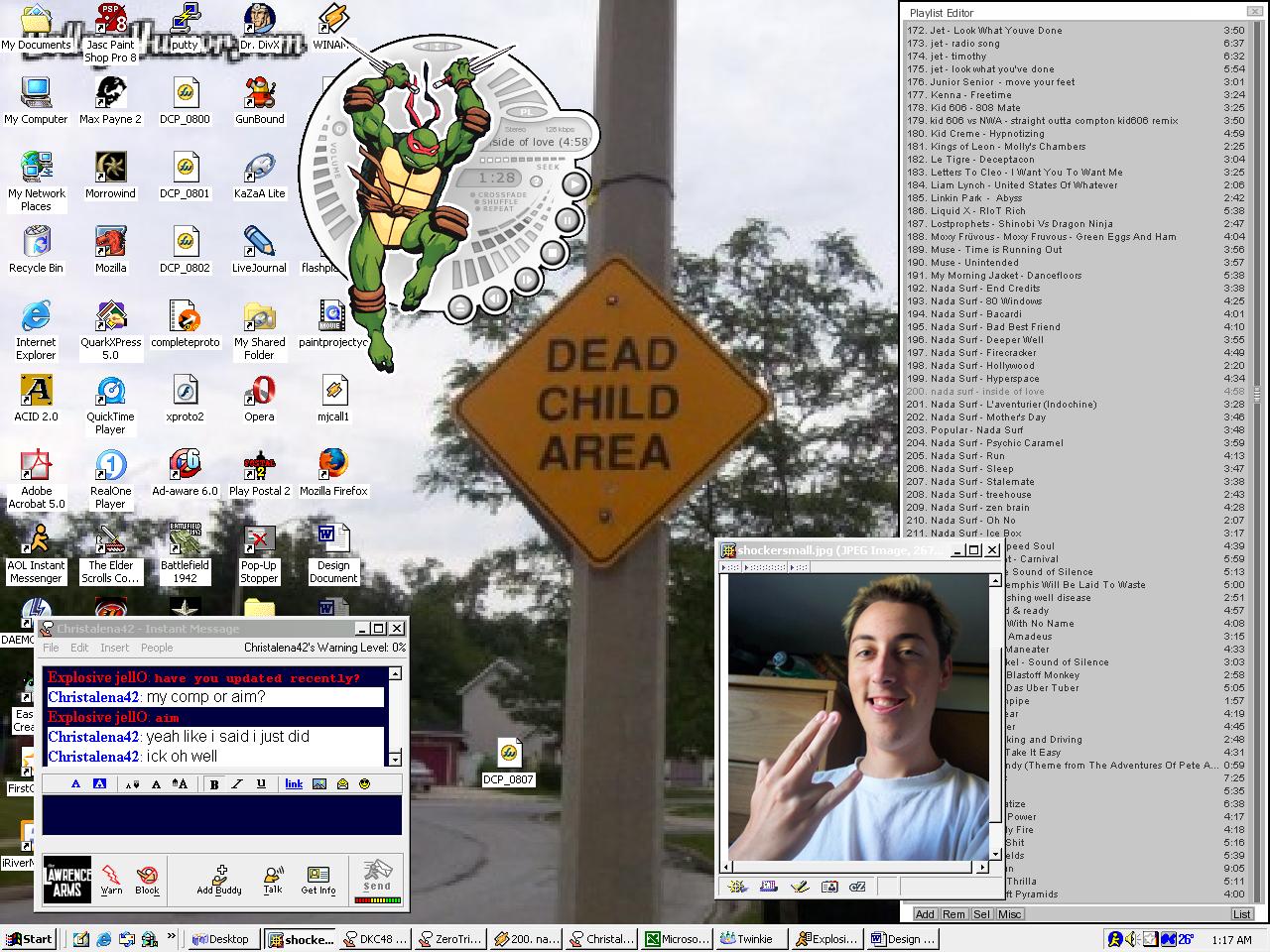Pause playback in Winamp player
1270x952 pixels.
pyautogui.click(x=567, y=219)
